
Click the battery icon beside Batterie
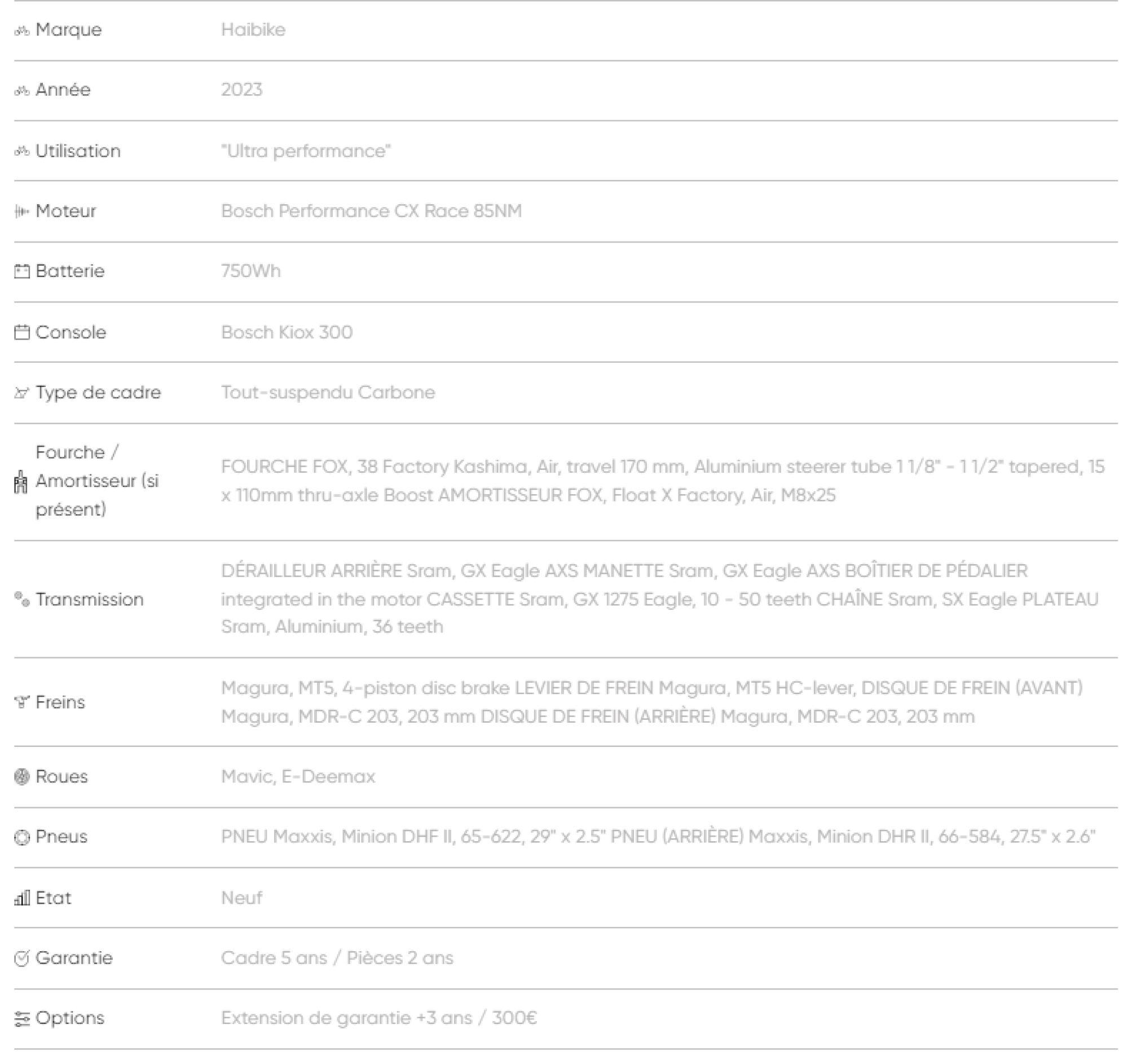pos(21,271)
